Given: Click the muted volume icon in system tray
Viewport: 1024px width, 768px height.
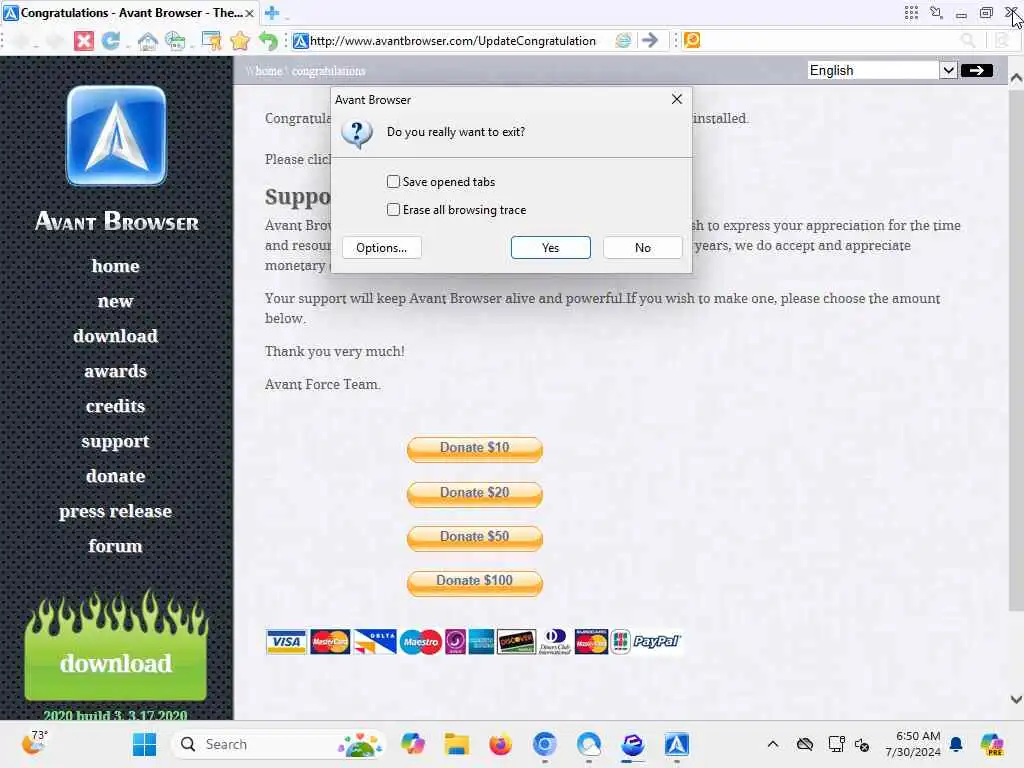Looking at the screenshot, I should [x=862, y=744].
